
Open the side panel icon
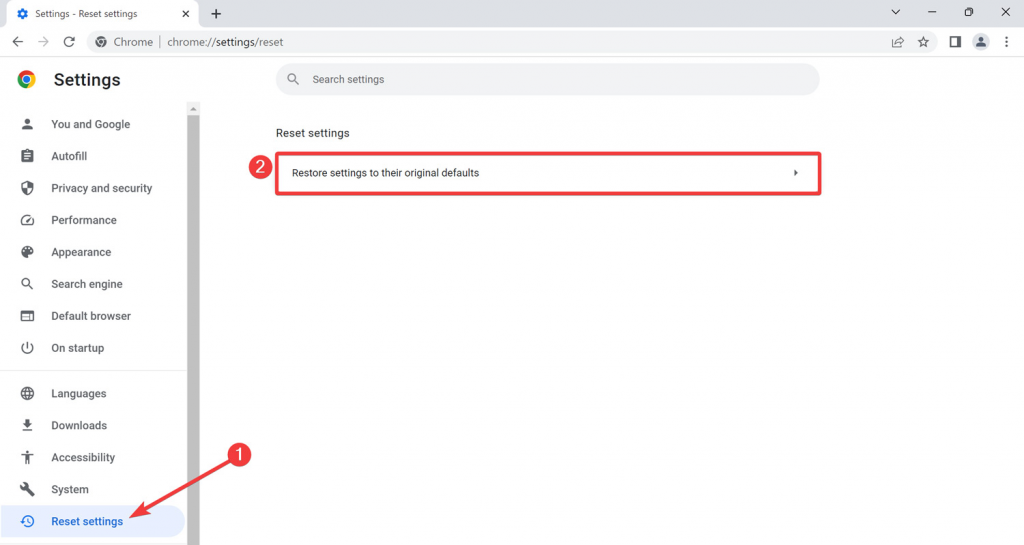955,42
